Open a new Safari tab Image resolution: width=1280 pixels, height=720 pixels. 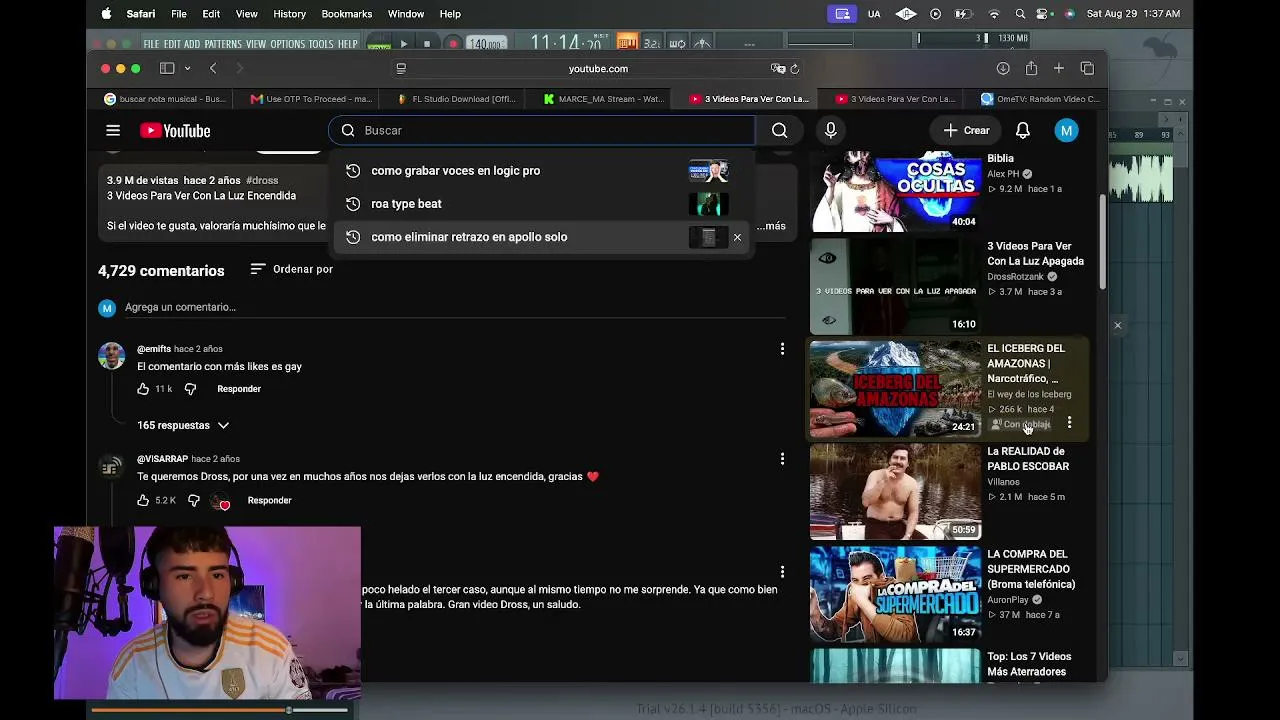pyautogui.click(x=1058, y=68)
